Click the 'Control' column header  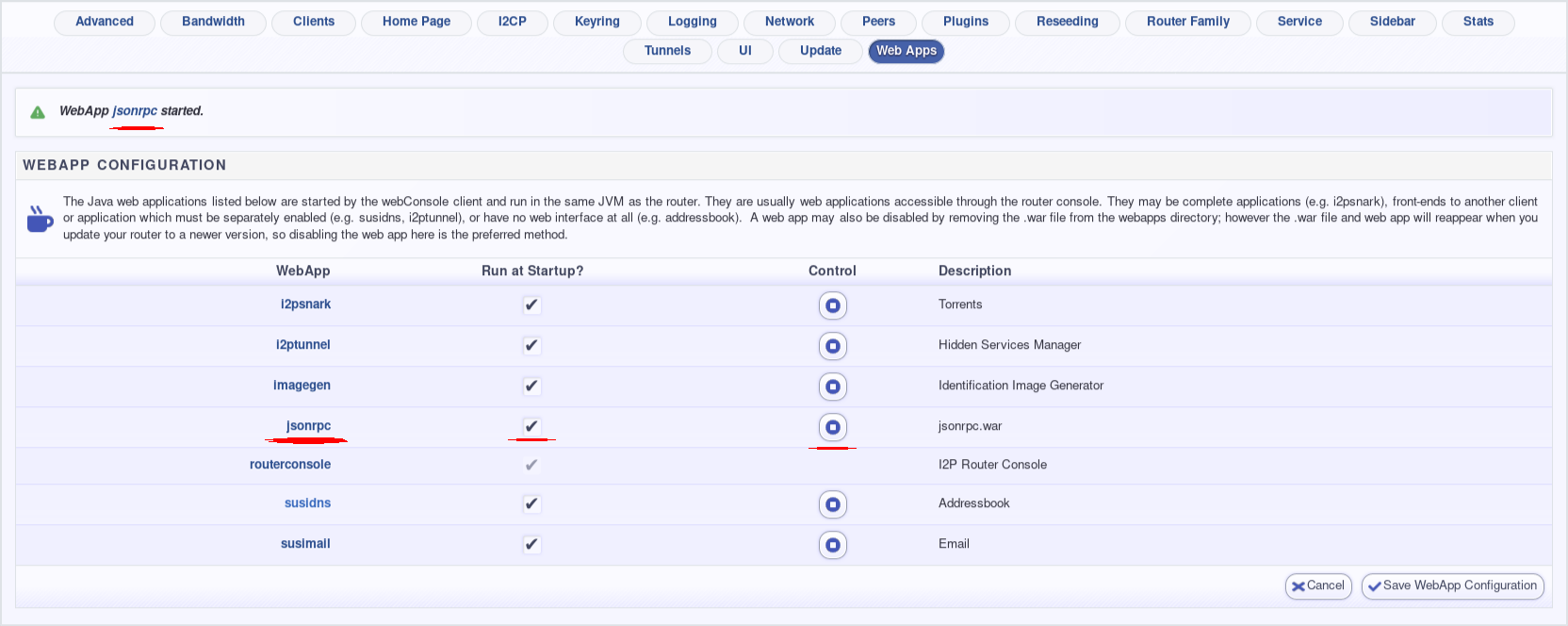(x=832, y=272)
